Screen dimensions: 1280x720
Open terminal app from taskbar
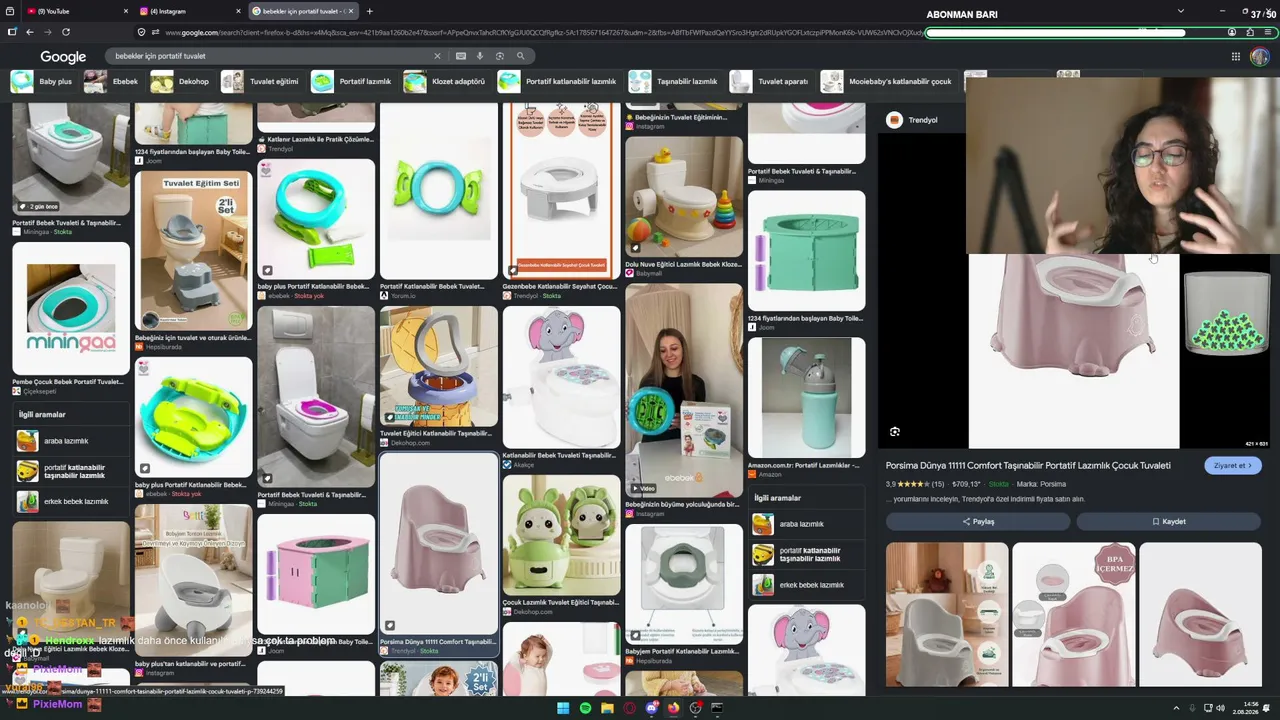(717, 708)
